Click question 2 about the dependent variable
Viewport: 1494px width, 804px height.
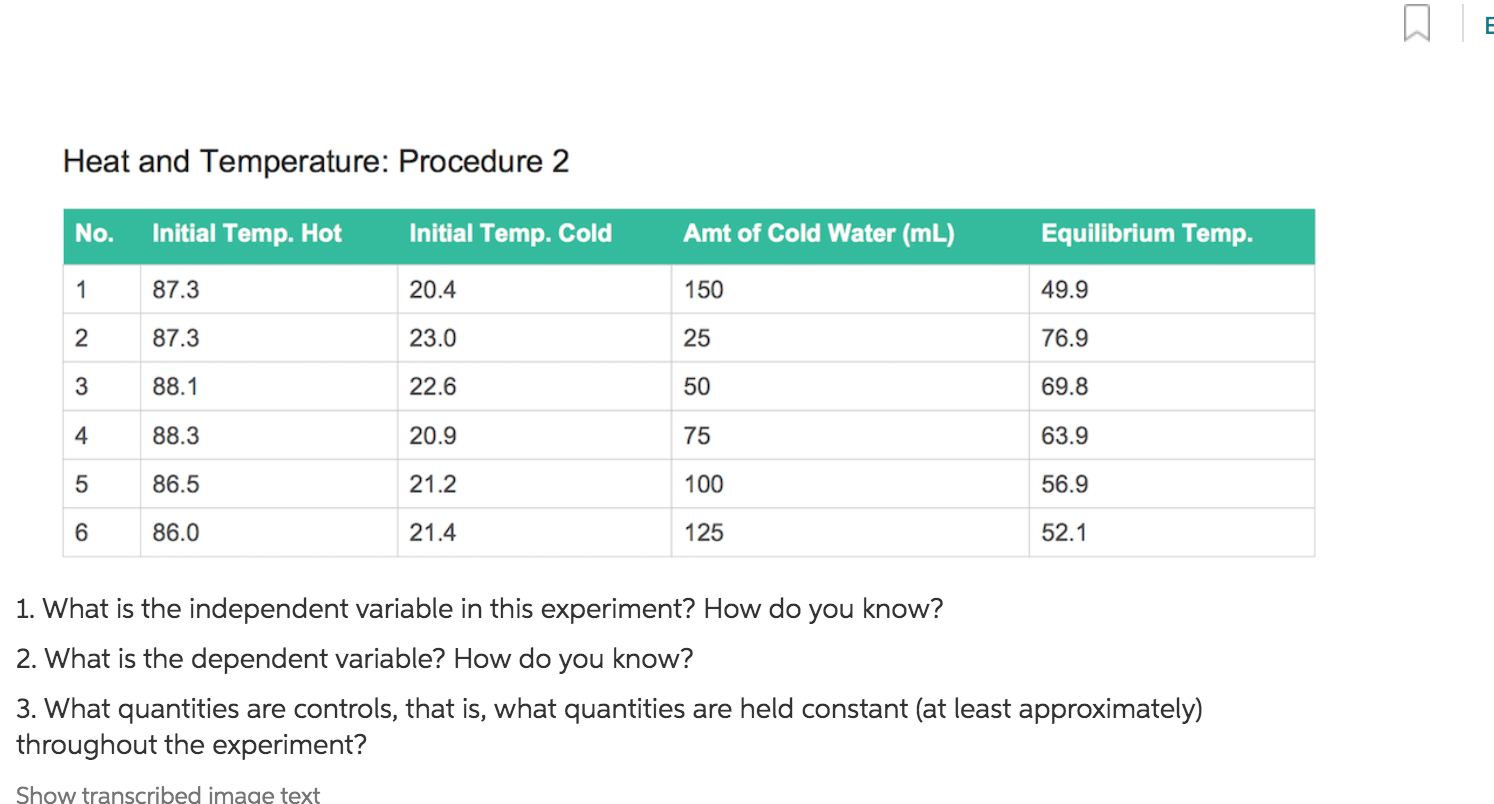click(x=354, y=658)
